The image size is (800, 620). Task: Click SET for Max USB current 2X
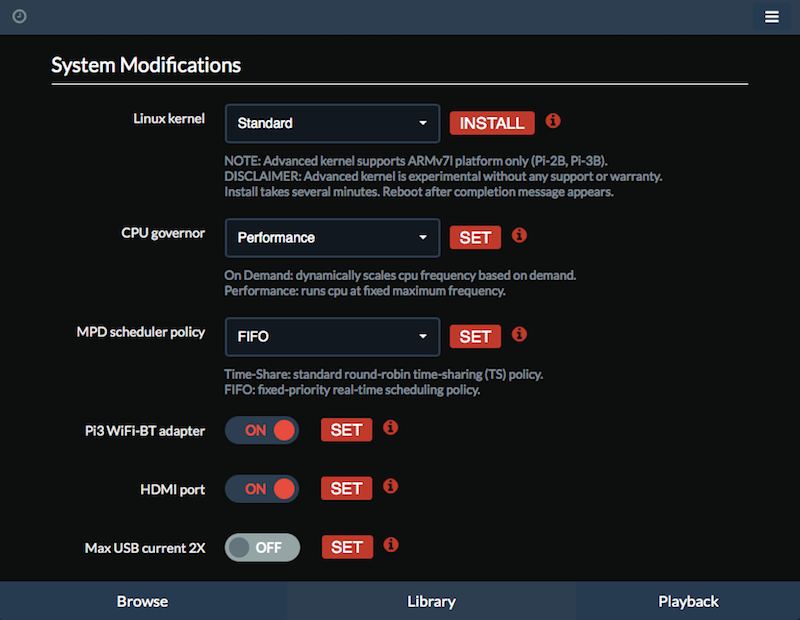[347, 547]
